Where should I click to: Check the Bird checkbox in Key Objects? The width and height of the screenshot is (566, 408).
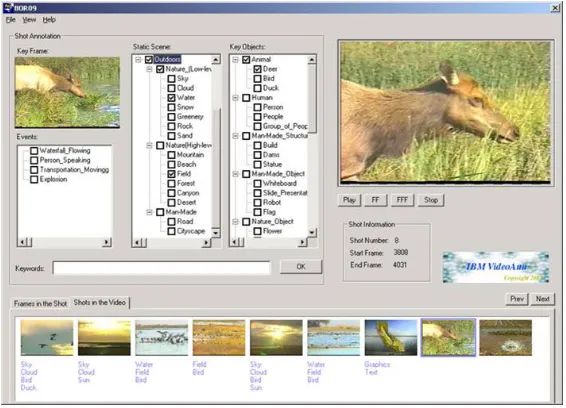point(257,78)
